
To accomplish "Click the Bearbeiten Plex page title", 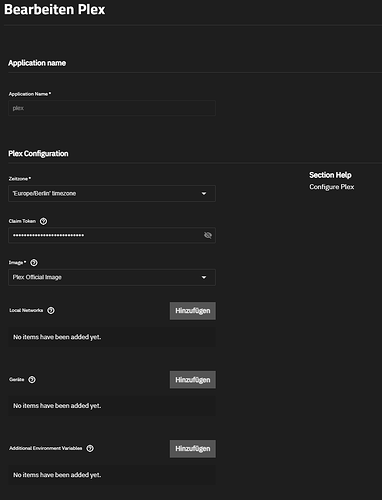I will pyautogui.click(x=55, y=9).
